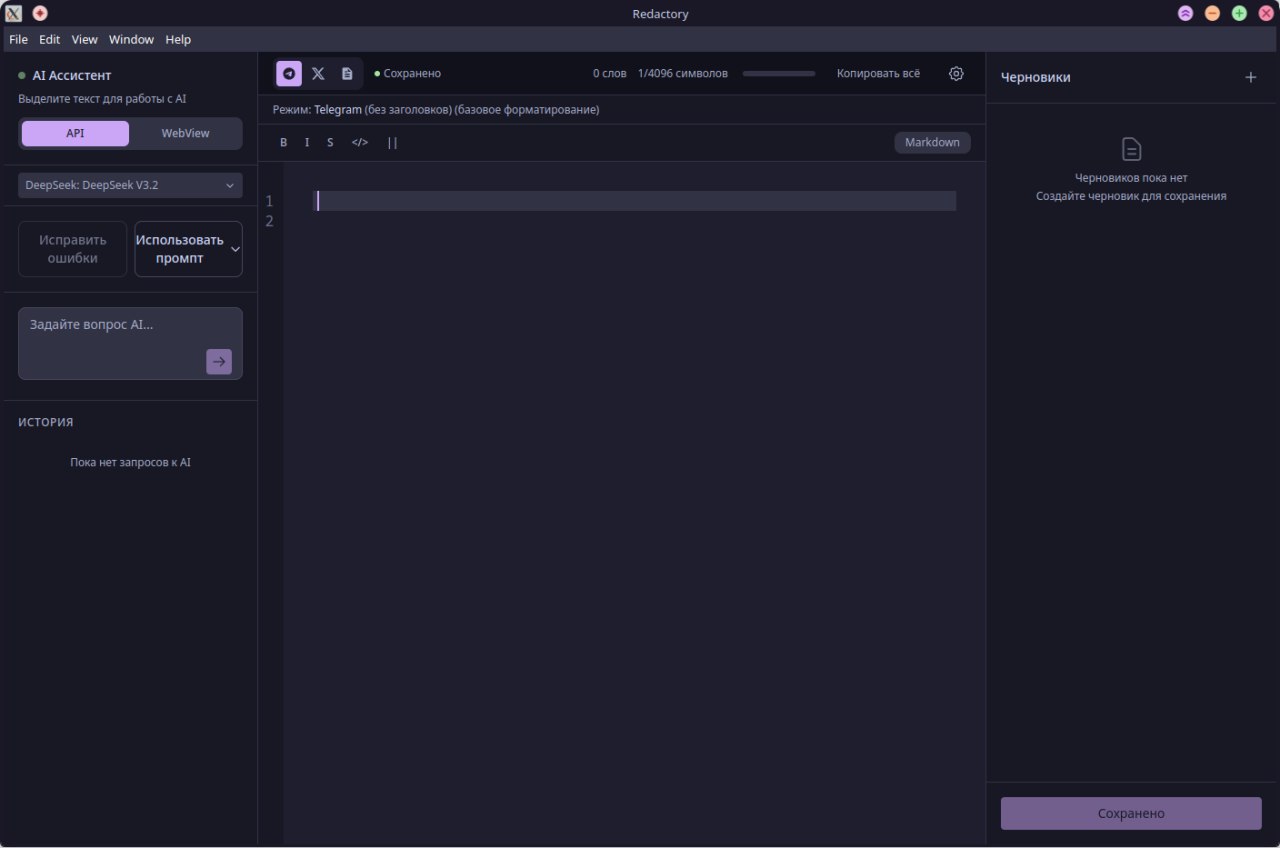This screenshot has height=848, width=1280.
Task: Open the Help menu
Action: point(178,39)
